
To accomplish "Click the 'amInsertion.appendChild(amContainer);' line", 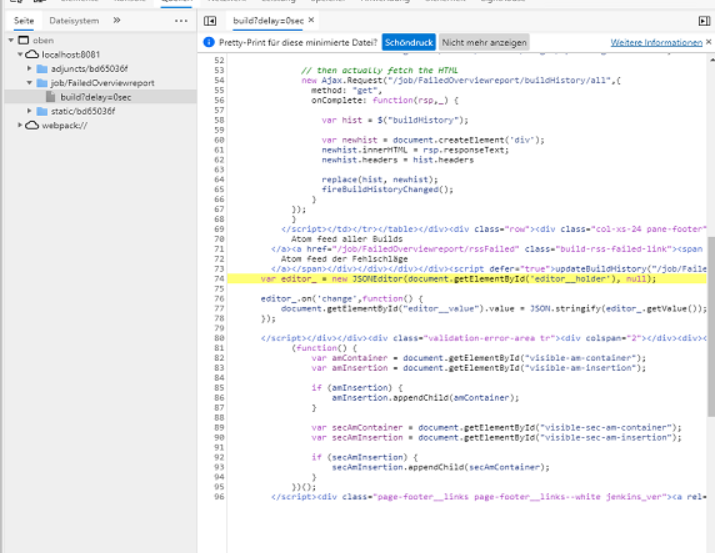I will [425, 398].
